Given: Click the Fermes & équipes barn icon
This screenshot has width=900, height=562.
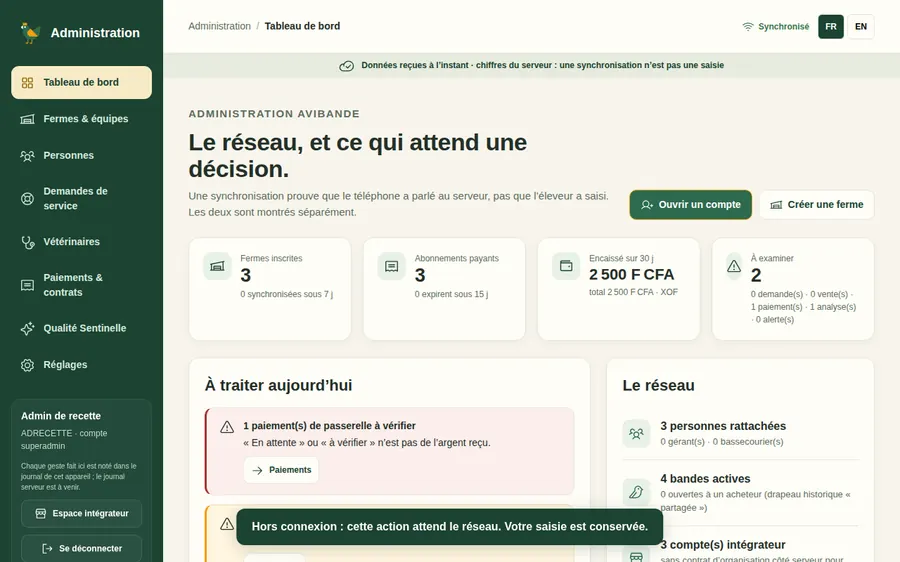Looking at the screenshot, I should click(27, 119).
